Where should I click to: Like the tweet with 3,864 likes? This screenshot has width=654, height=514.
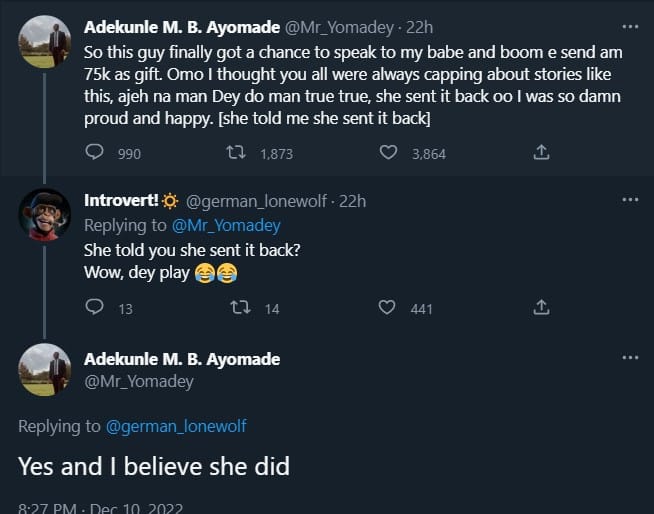tap(390, 153)
